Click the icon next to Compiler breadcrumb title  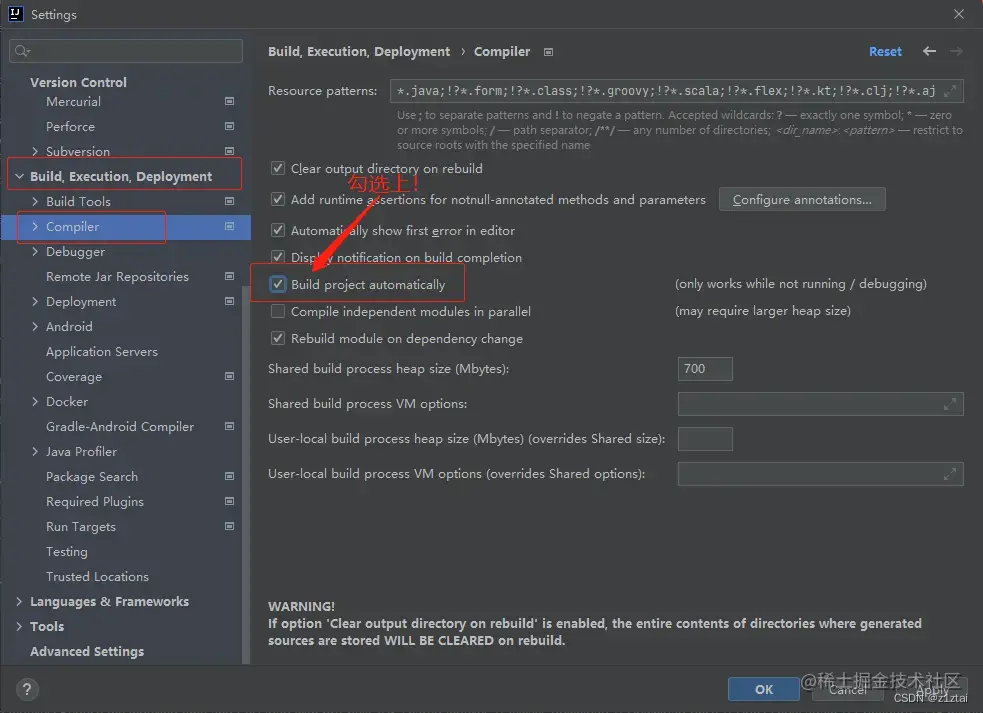tap(549, 52)
